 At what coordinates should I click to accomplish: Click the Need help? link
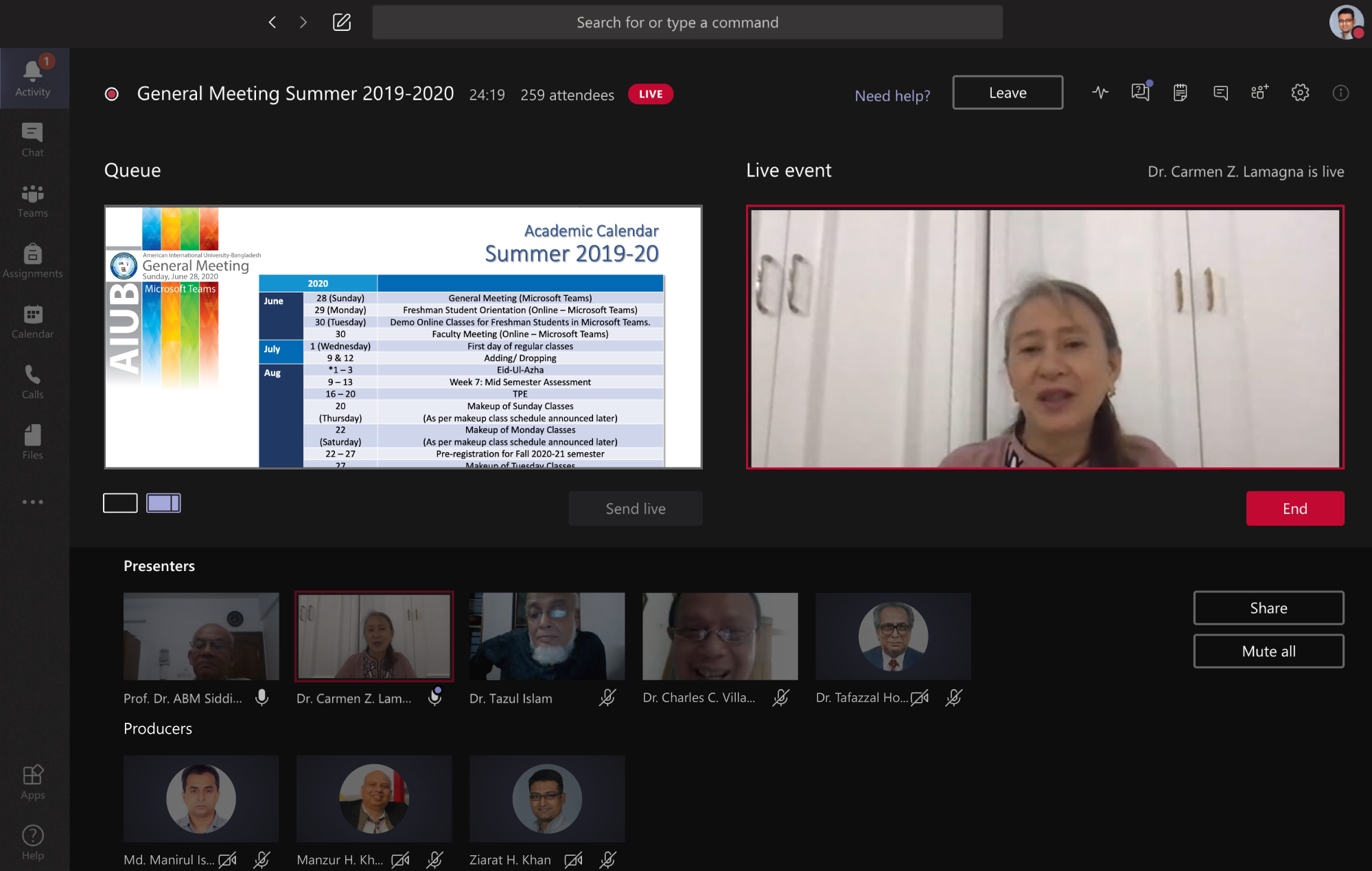point(892,95)
